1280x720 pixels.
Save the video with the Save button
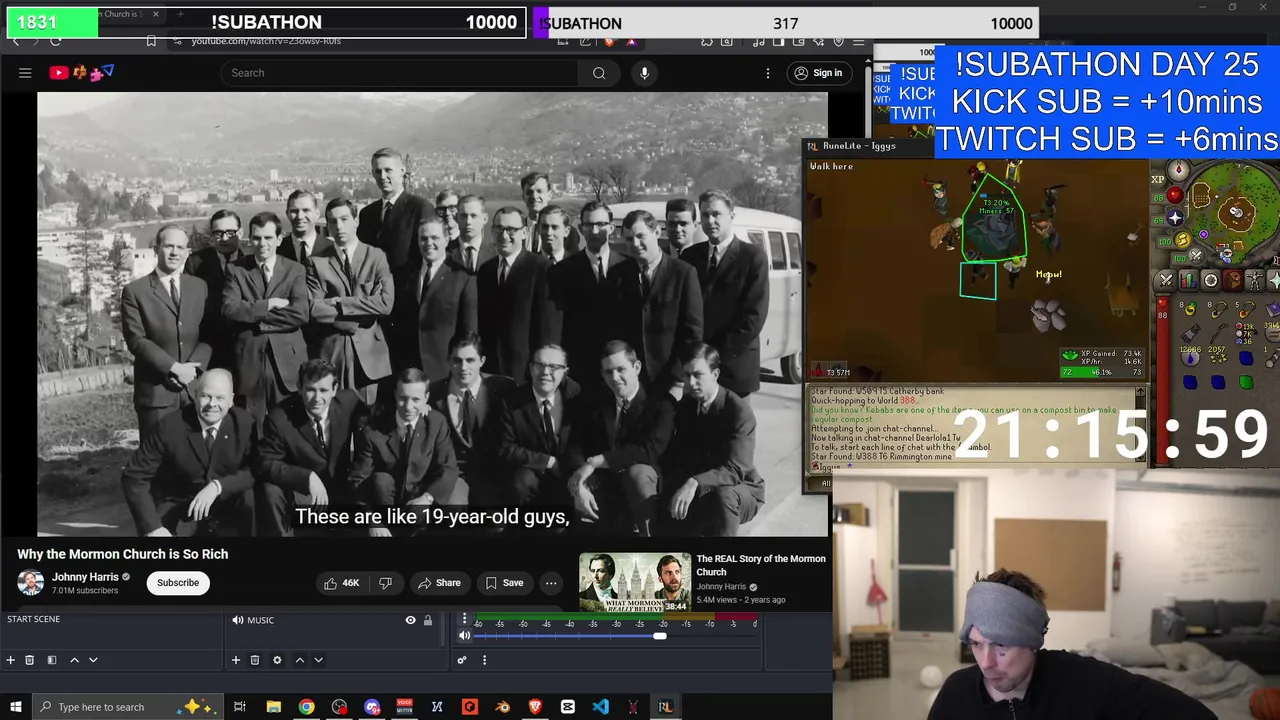click(x=505, y=583)
